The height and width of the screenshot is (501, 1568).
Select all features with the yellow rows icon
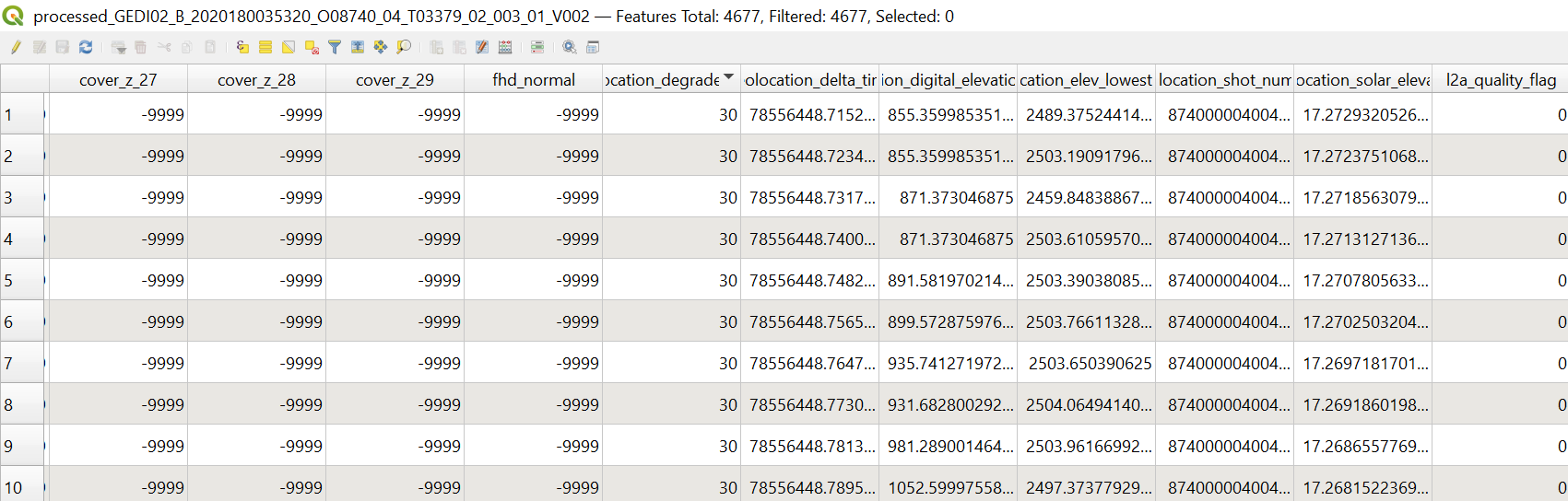(265, 47)
